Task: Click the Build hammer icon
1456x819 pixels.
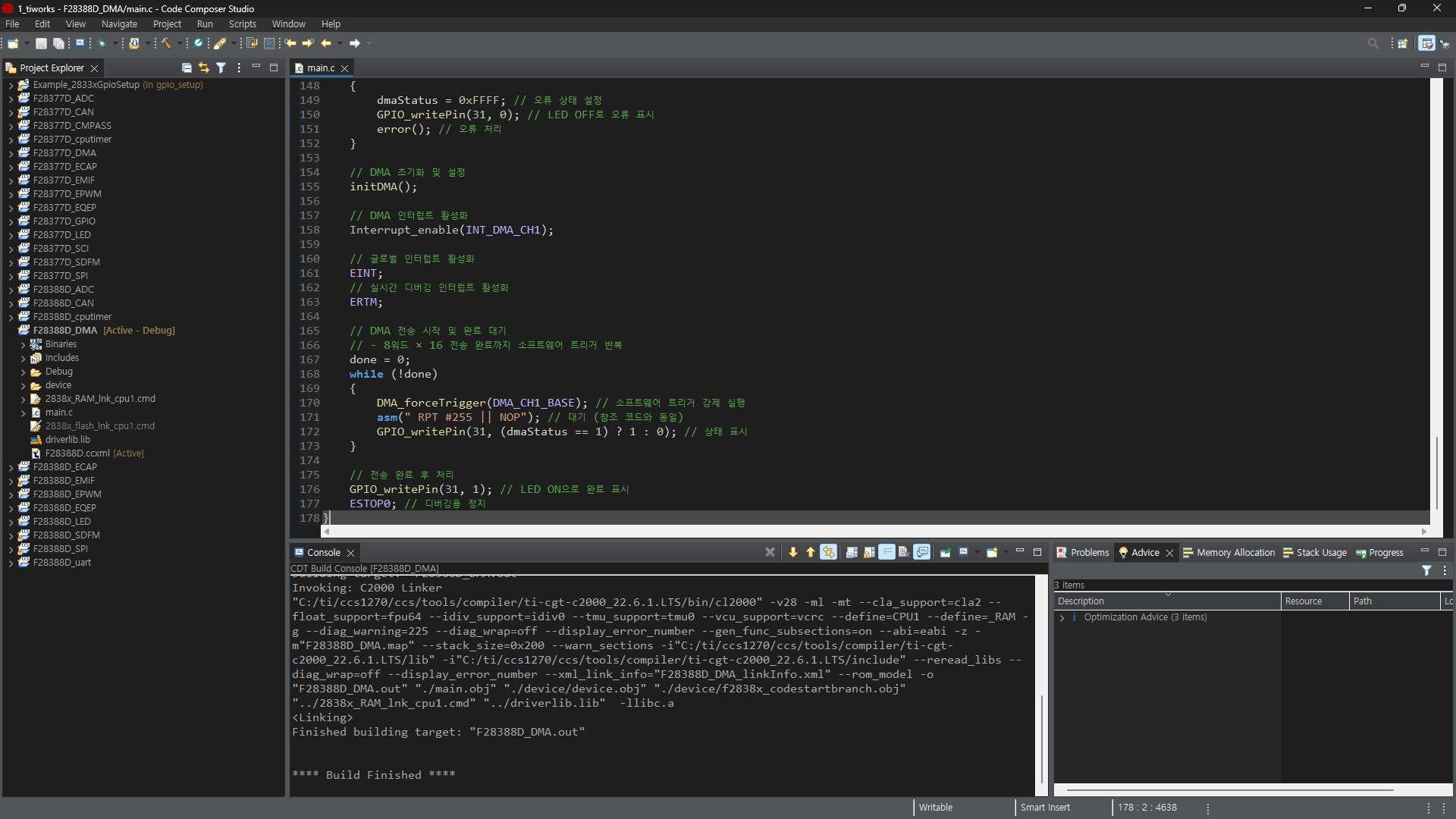Action: [x=166, y=43]
